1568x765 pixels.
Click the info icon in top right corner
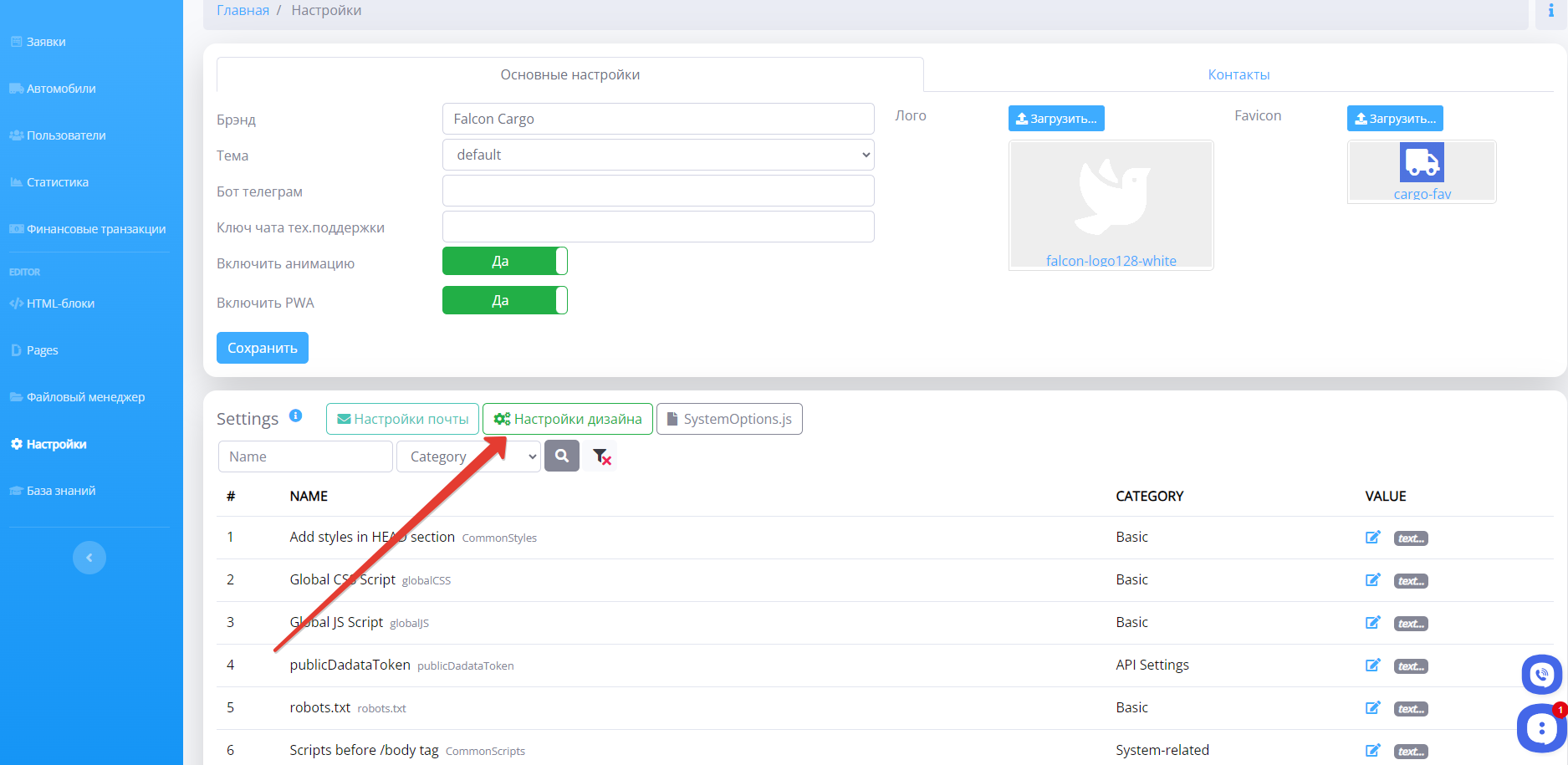pyautogui.click(x=1550, y=11)
